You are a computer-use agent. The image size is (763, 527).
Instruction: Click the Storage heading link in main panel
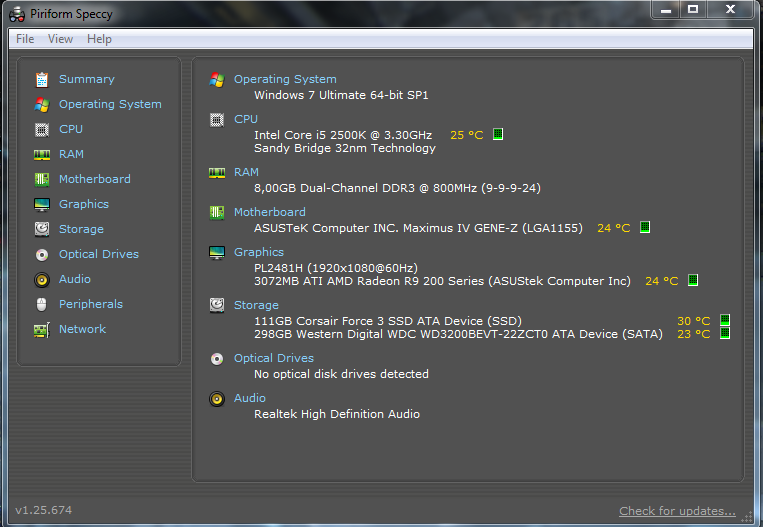pyautogui.click(x=256, y=305)
